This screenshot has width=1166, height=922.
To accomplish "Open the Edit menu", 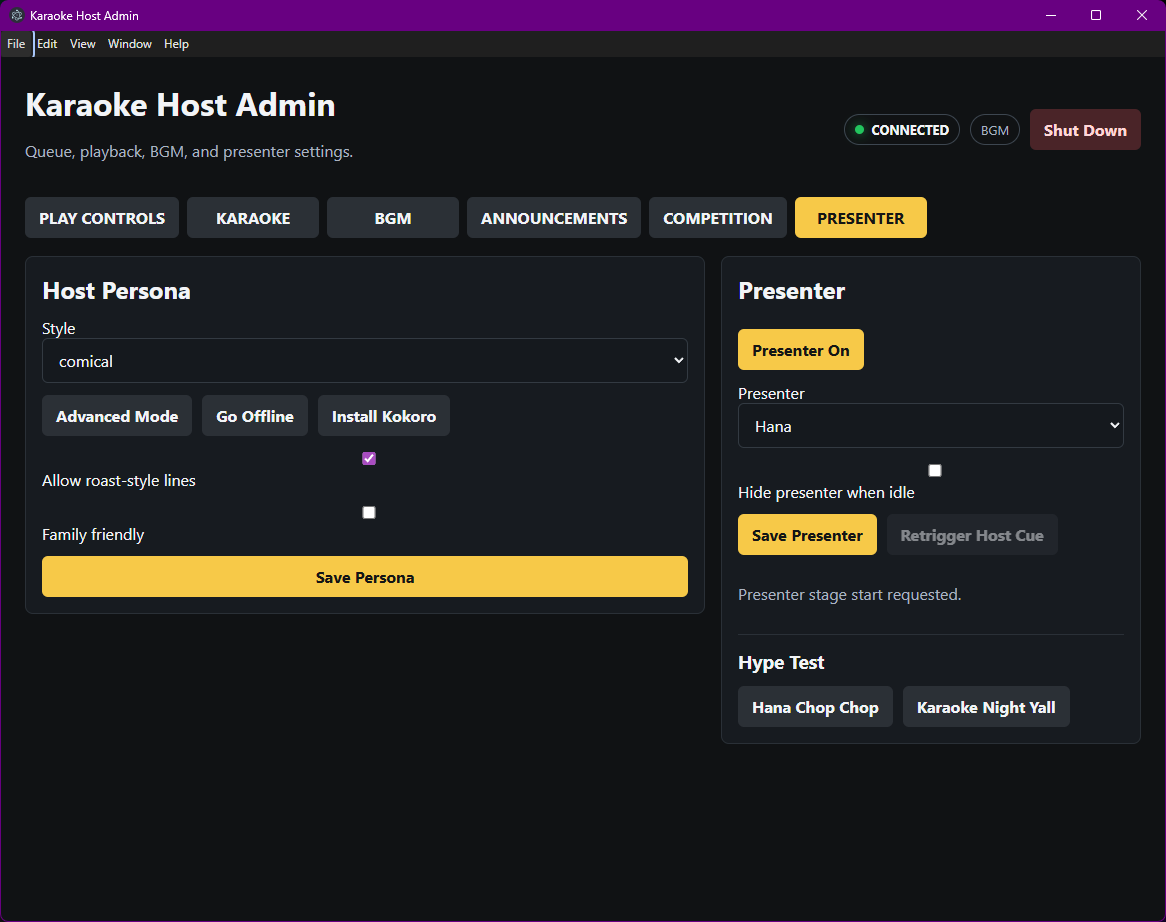I will coord(47,44).
